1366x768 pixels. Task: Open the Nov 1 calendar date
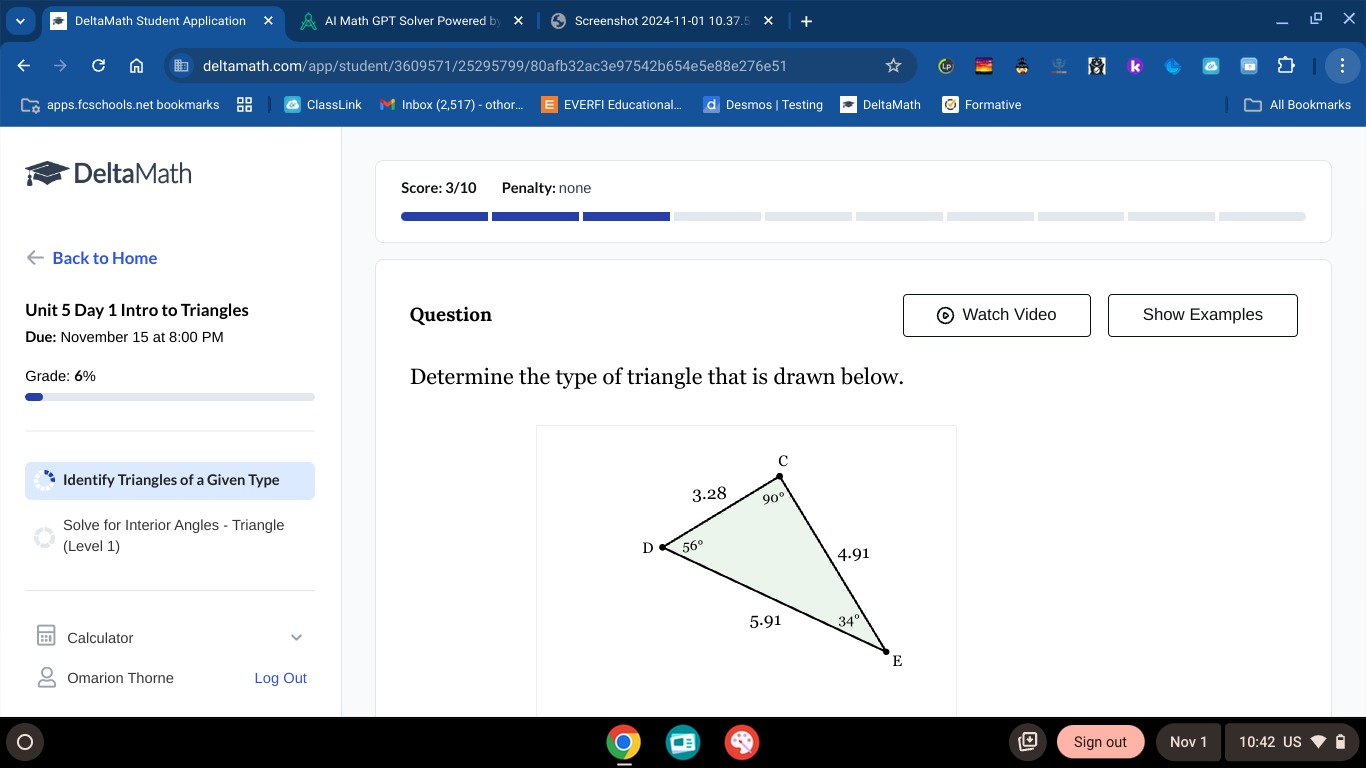(1188, 742)
